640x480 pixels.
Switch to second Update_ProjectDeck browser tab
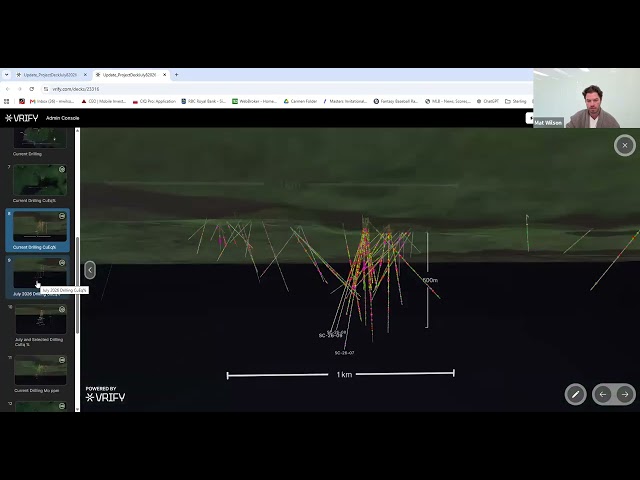coord(129,75)
